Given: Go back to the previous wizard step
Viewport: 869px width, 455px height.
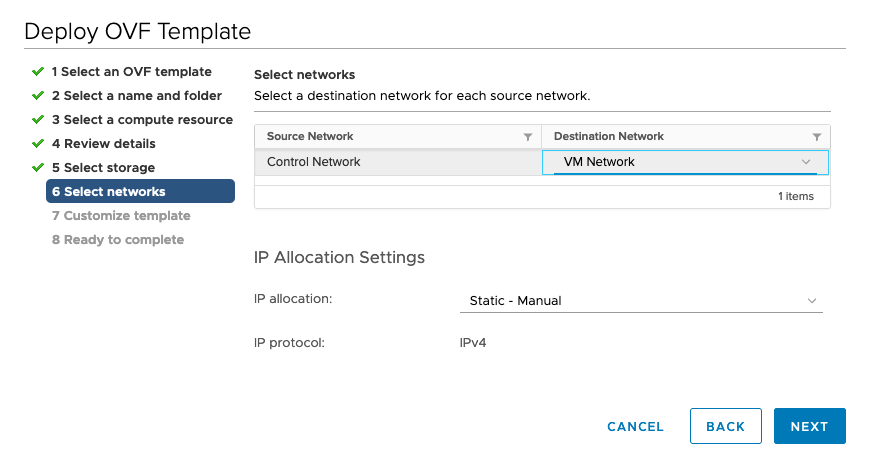Looking at the screenshot, I should (725, 426).
